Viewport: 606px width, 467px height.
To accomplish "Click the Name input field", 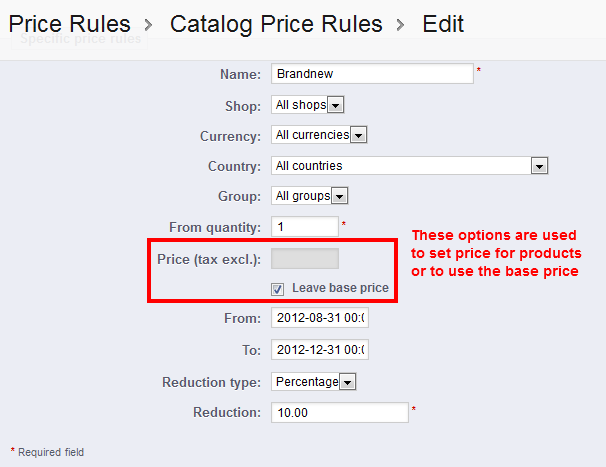I will 371,74.
